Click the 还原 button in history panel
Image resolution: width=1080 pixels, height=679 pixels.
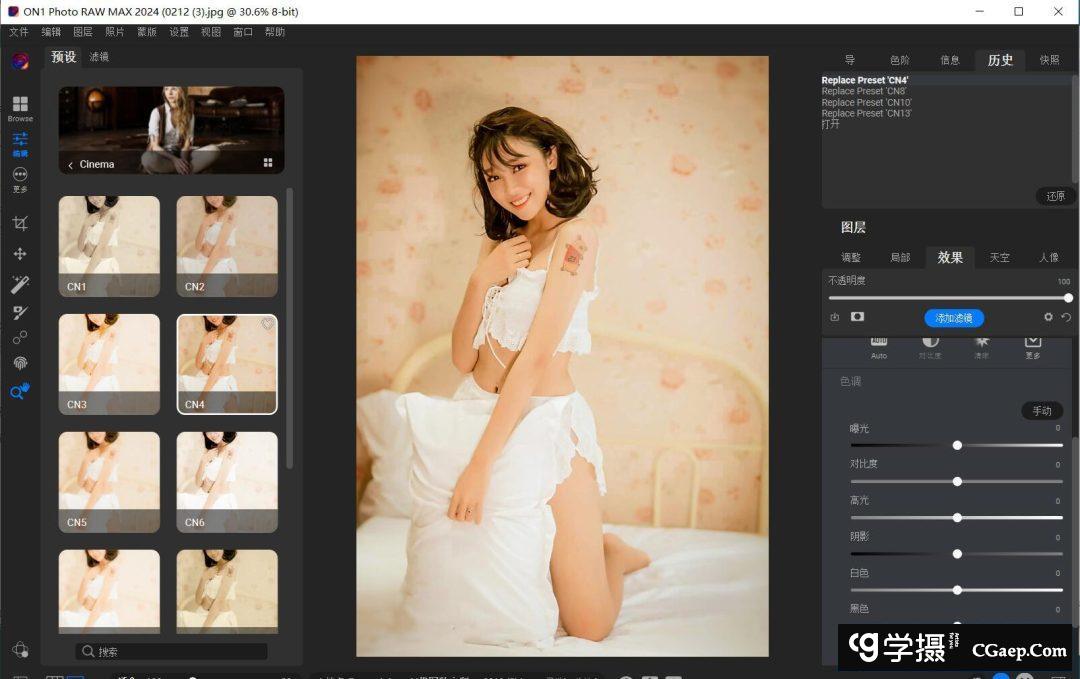coord(1055,196)
